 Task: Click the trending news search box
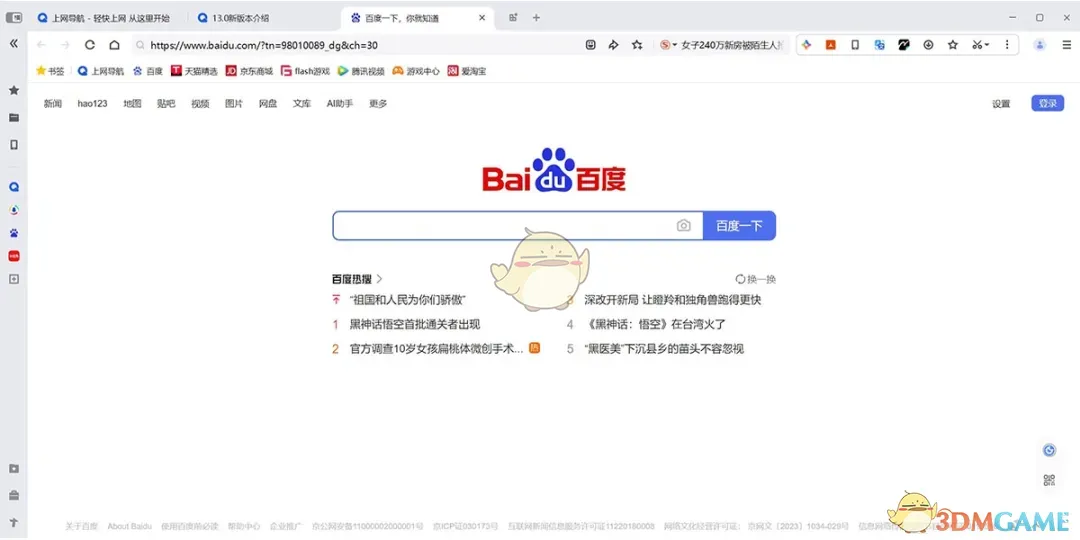click(733, 45)
